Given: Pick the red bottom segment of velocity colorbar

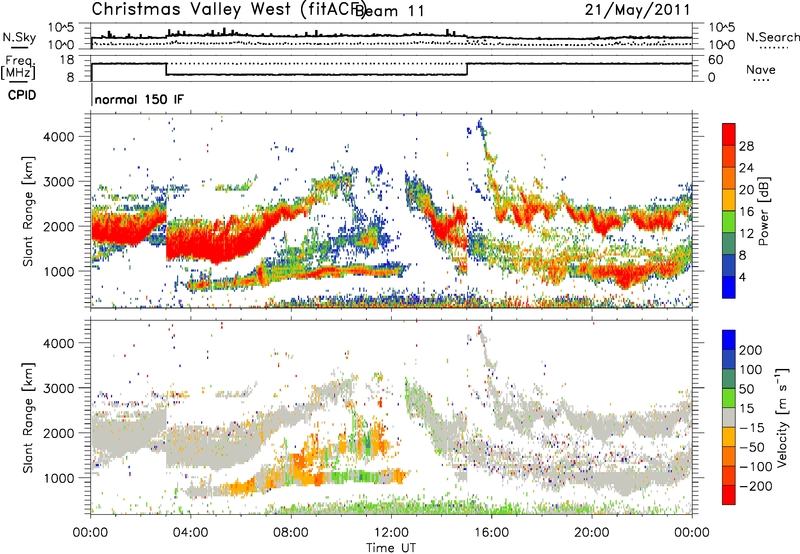Looking at the screenshot, I should (729, 495).
